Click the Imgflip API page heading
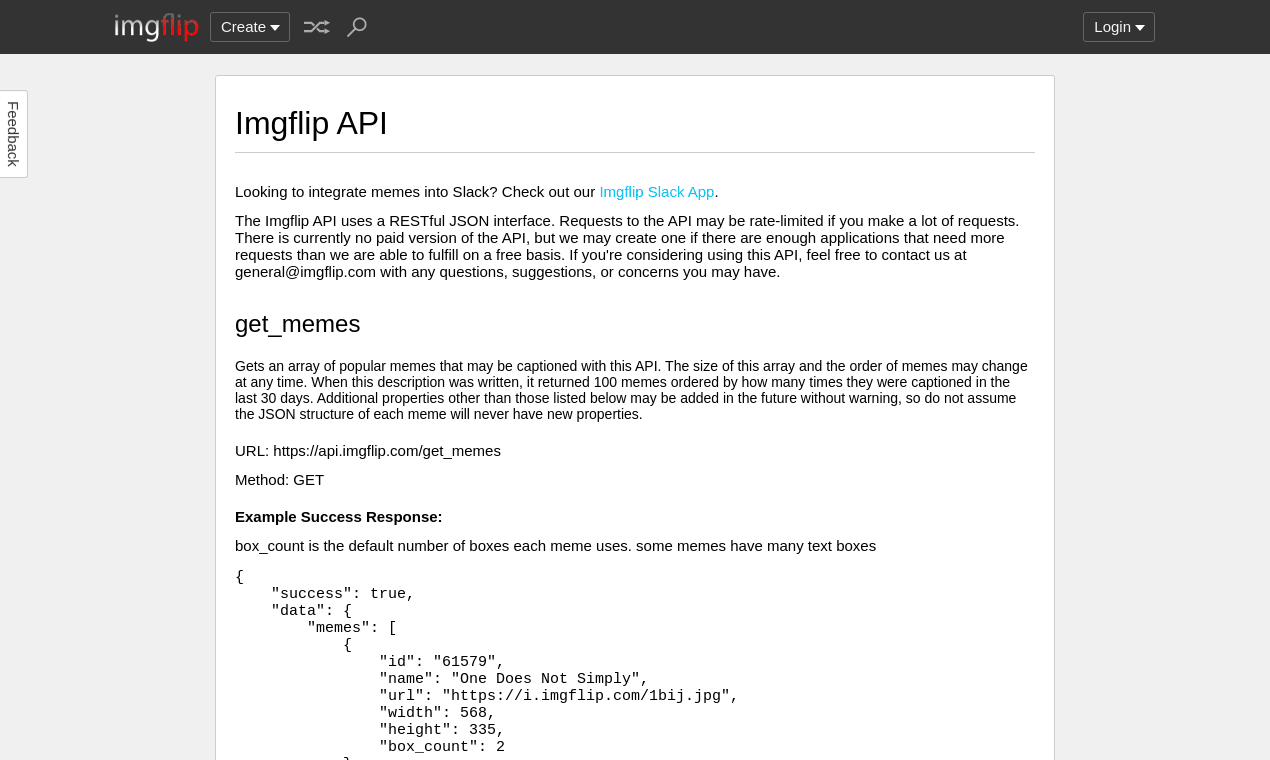 coord(311,123)
